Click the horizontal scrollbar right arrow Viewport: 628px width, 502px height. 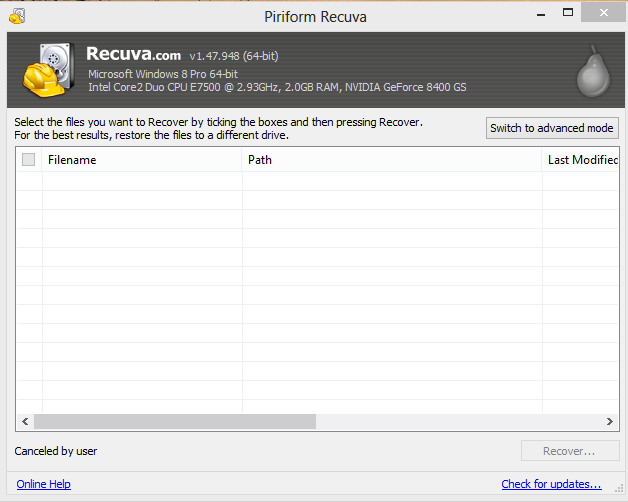pos(610,421)
